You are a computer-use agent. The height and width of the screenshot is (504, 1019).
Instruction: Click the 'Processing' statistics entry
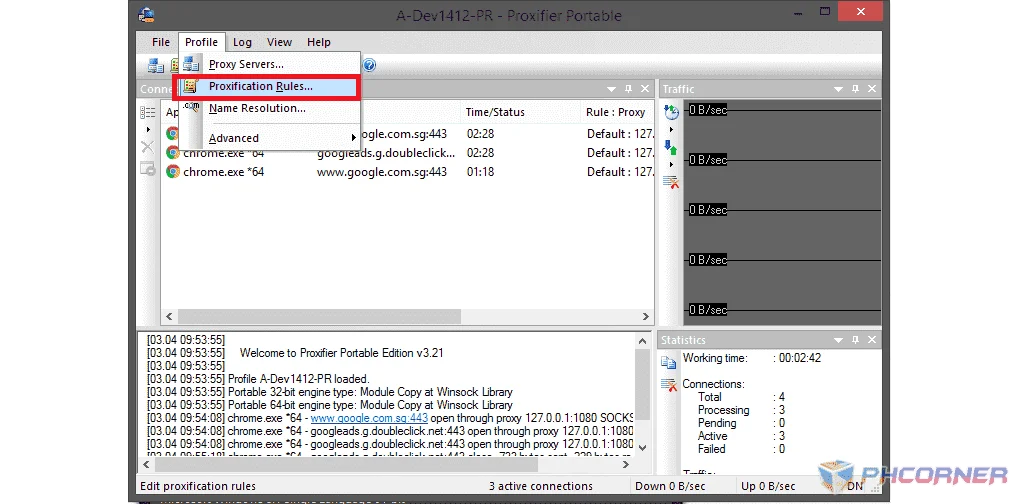click(x=723, y=410)
